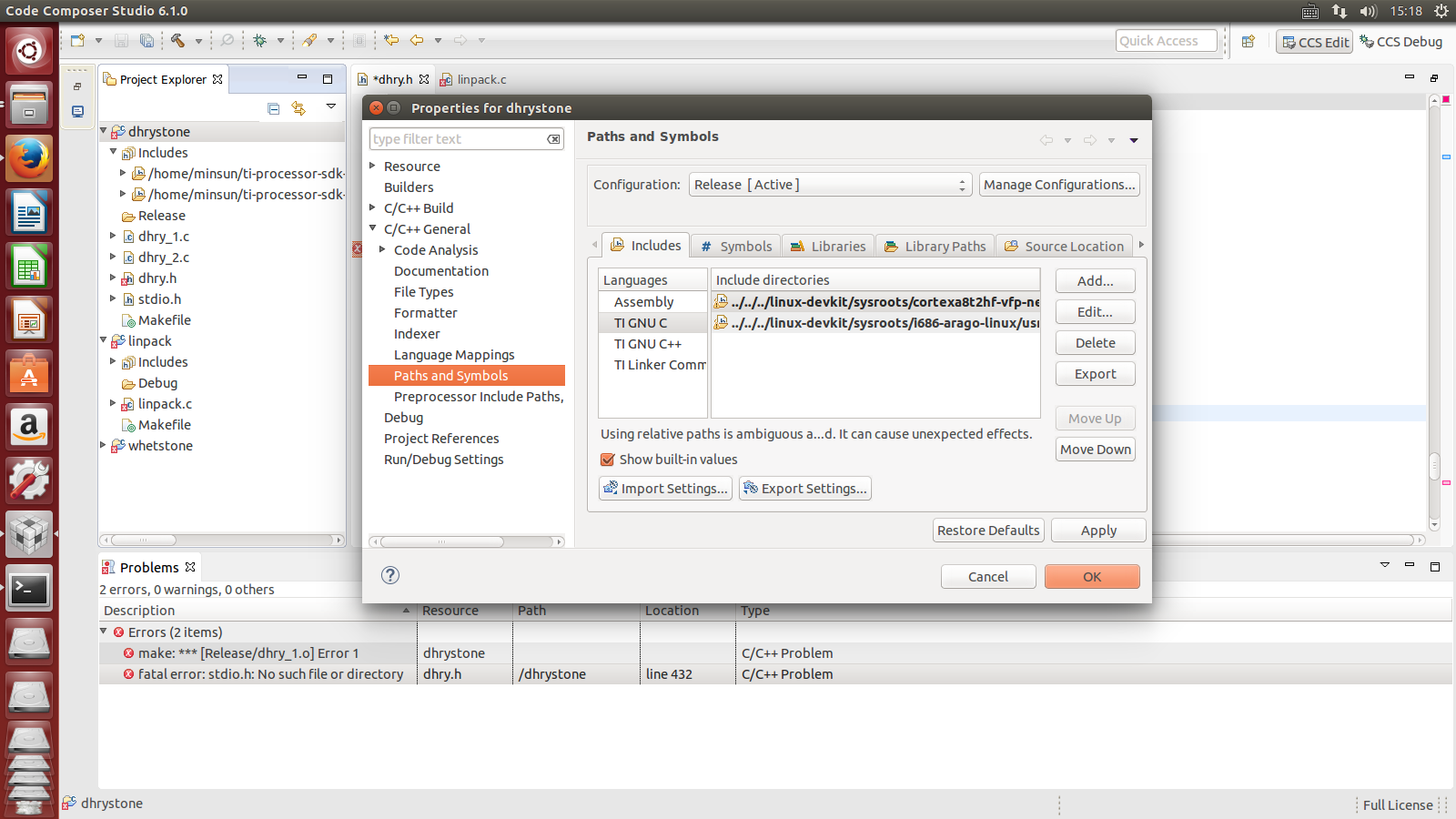Click the Move Down button
Image resolution: width=1456 pixels, height=819 pixels.
[1096, 450]
